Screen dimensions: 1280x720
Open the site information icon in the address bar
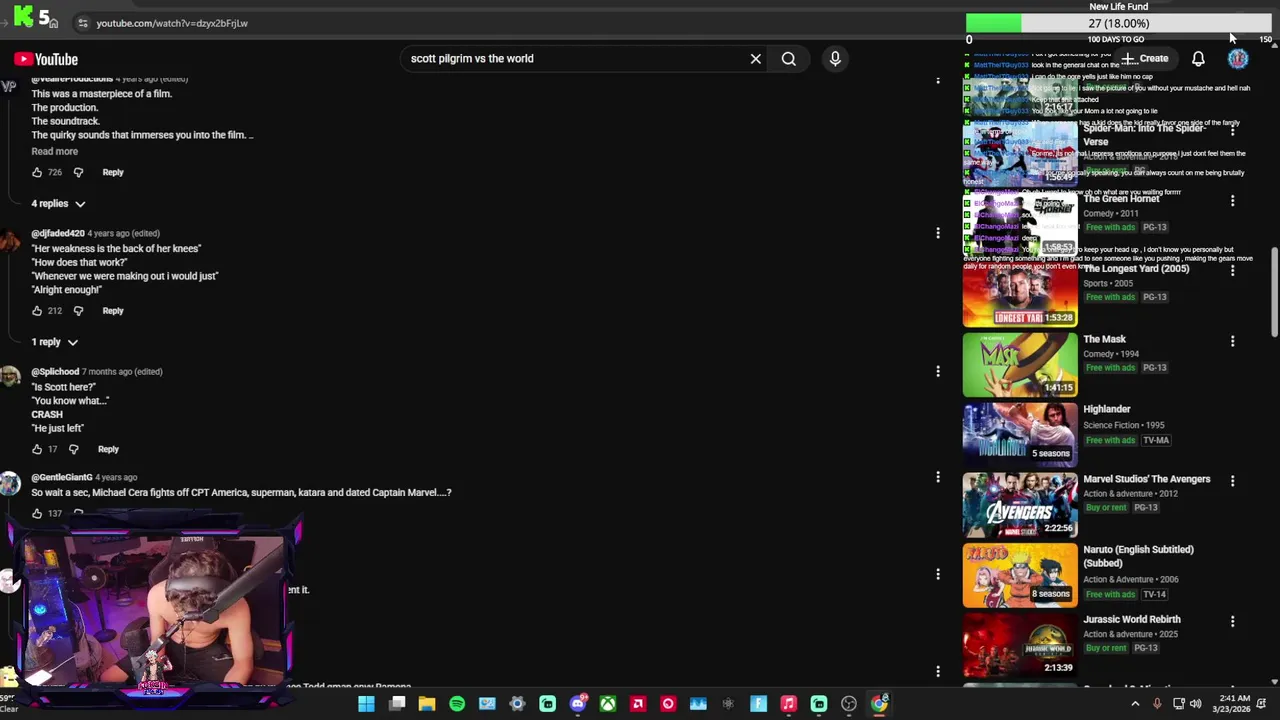83,23
